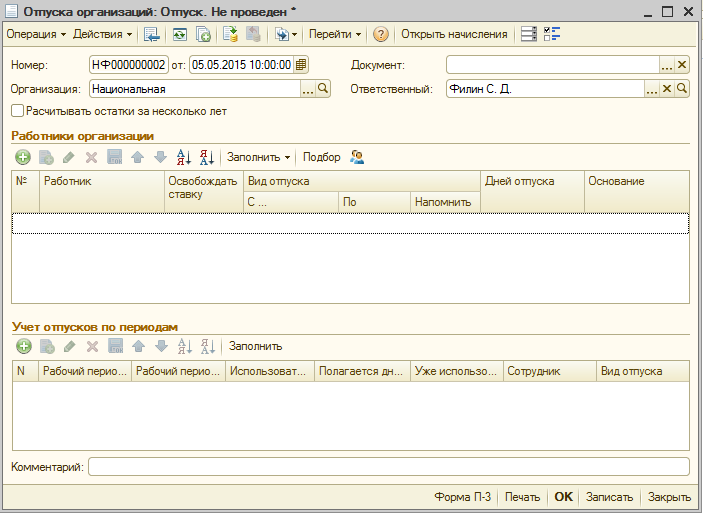Click the Документ input field
The width and height of the screenshot is (703, 513).
click(552, 65)
